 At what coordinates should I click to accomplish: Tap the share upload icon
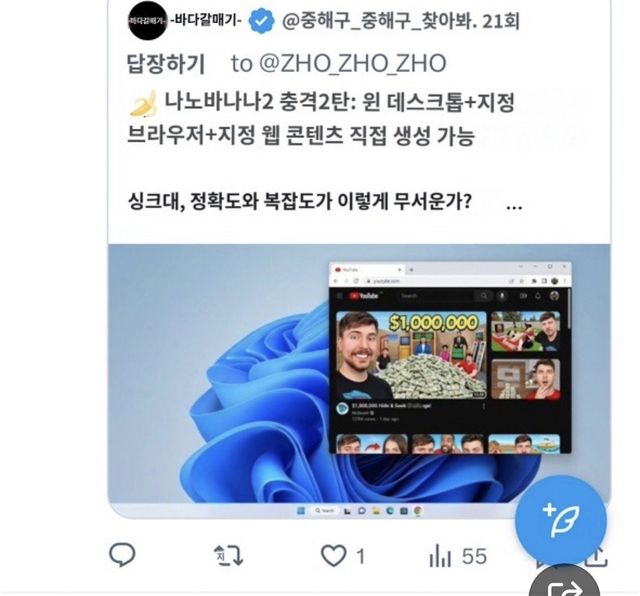pos(597,558)
